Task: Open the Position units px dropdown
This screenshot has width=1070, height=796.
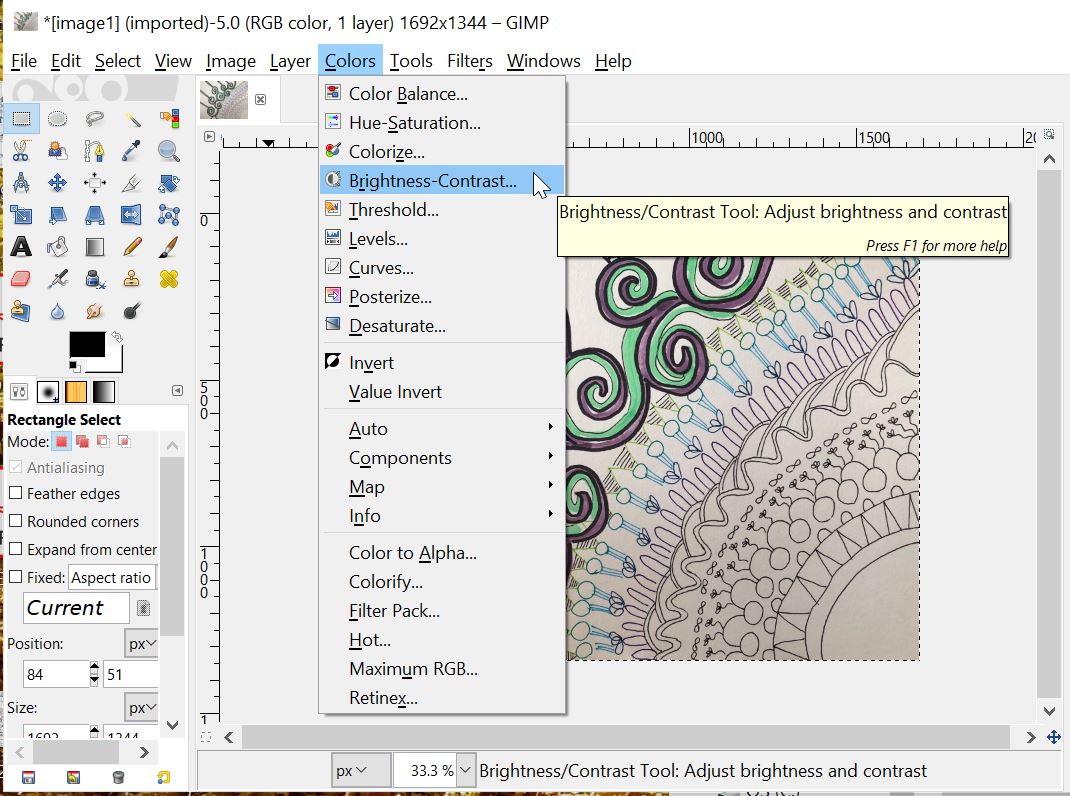Action: point(142,643)
